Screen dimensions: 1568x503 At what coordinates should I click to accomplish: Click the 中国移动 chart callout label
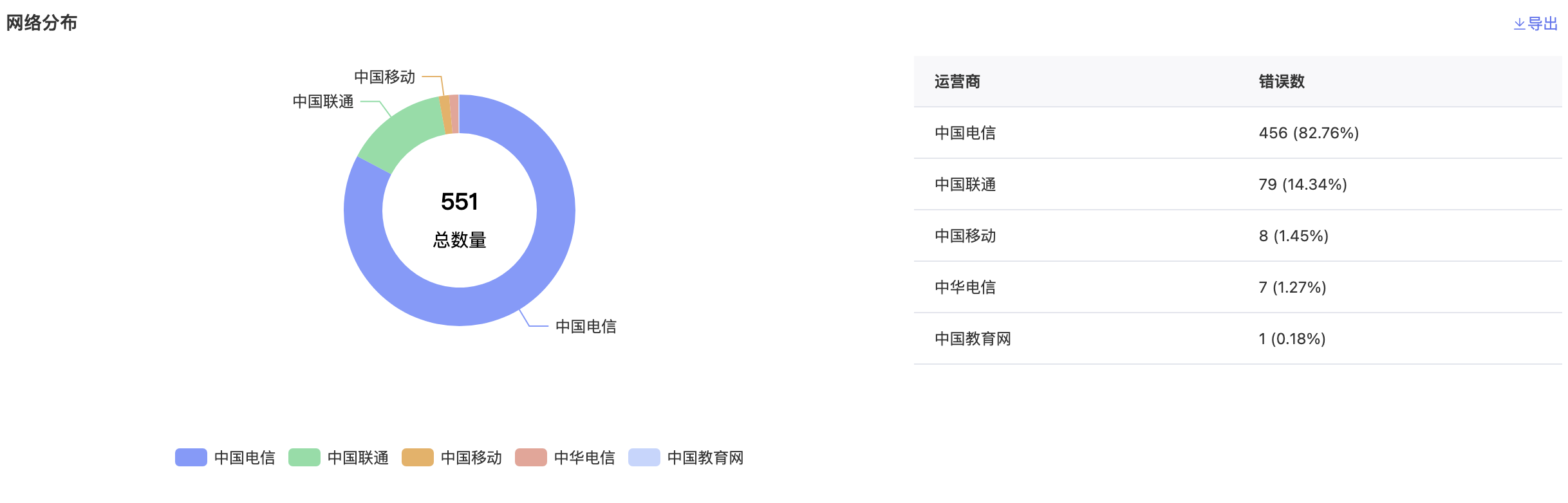click(384, 77)
